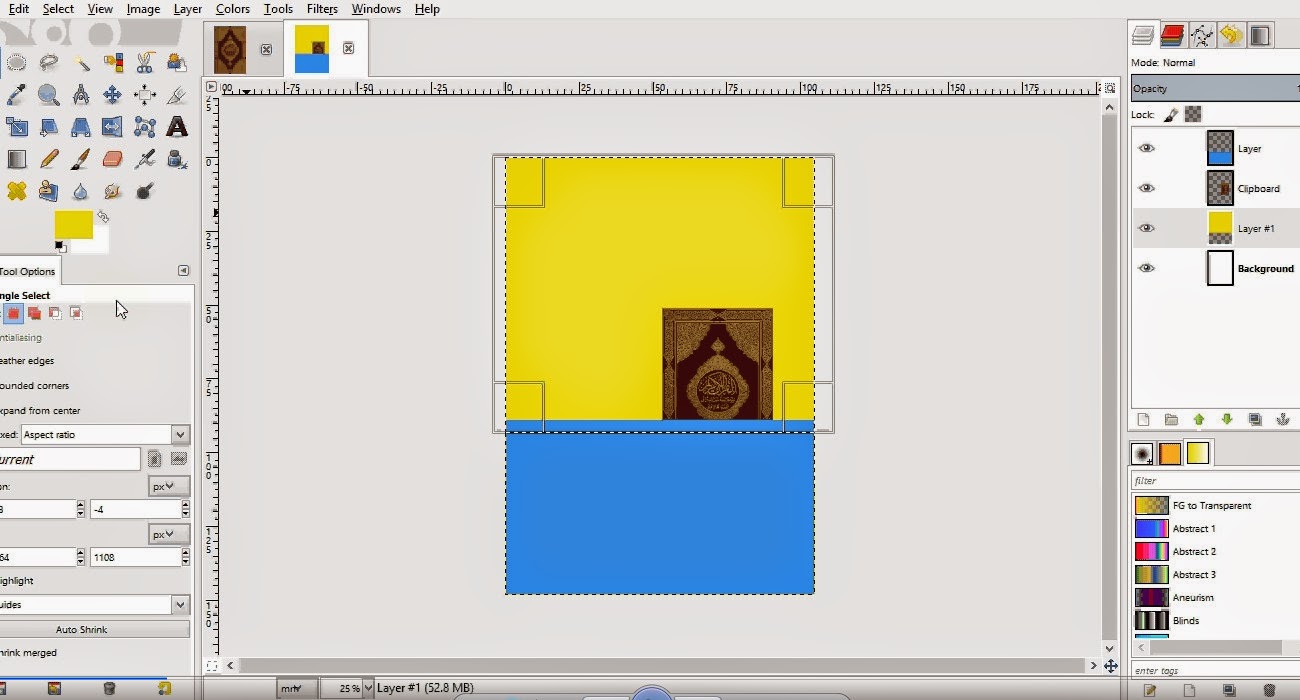Image resolution: width=1300 pixels, height=700 pixels.
Task: Hide the Background layer
Action: [1147, 268]
